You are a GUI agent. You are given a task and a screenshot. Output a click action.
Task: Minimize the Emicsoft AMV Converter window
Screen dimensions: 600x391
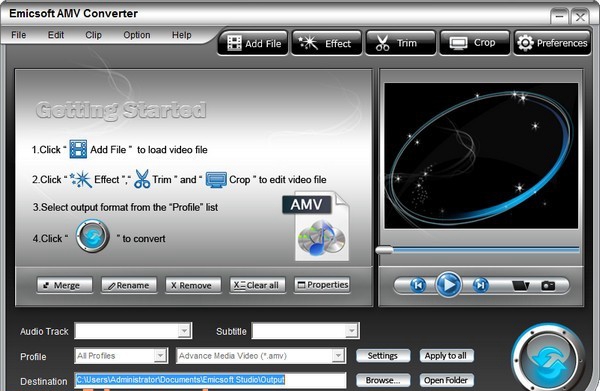pos(559,17)
